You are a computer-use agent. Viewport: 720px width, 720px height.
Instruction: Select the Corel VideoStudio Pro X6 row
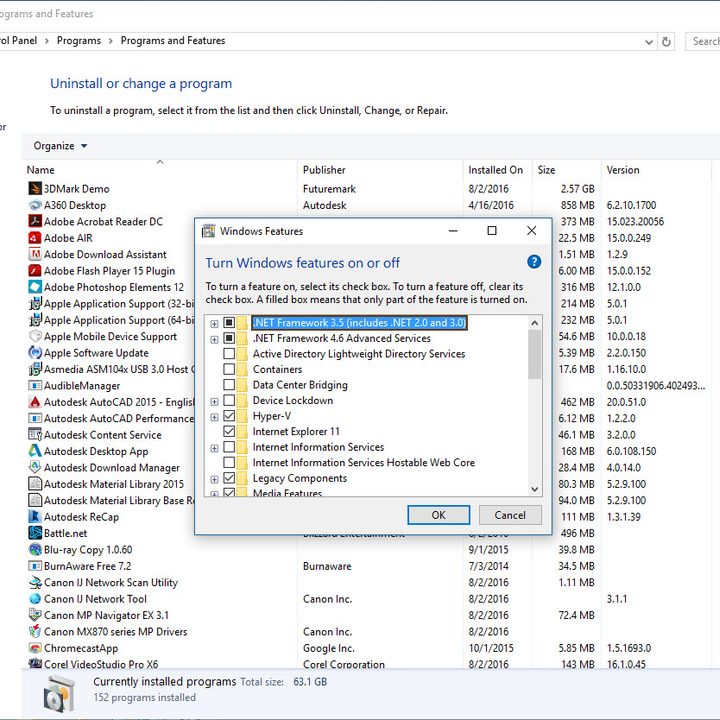[x=366, y=664]
